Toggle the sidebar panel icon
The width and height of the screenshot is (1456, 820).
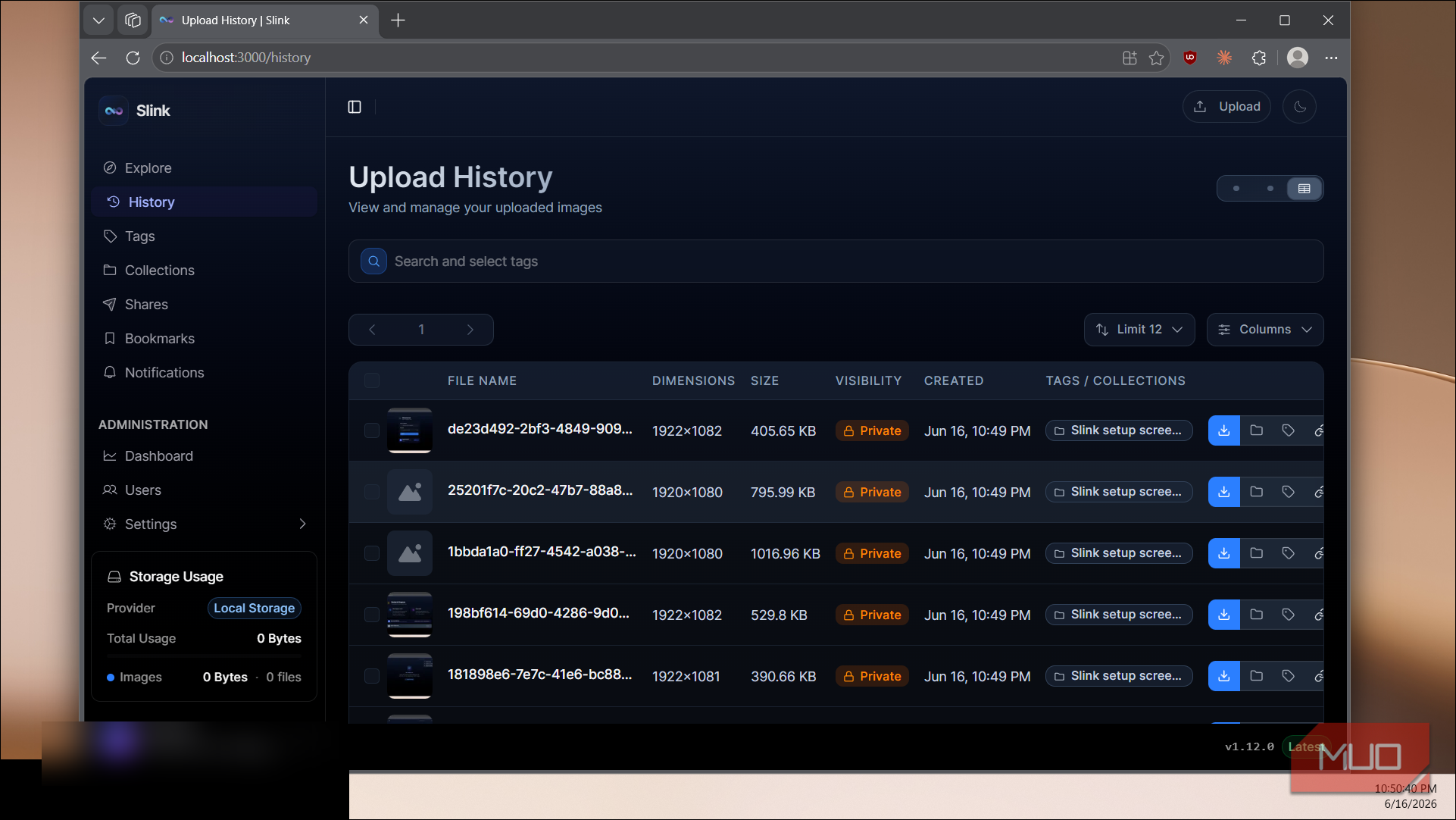355,107
